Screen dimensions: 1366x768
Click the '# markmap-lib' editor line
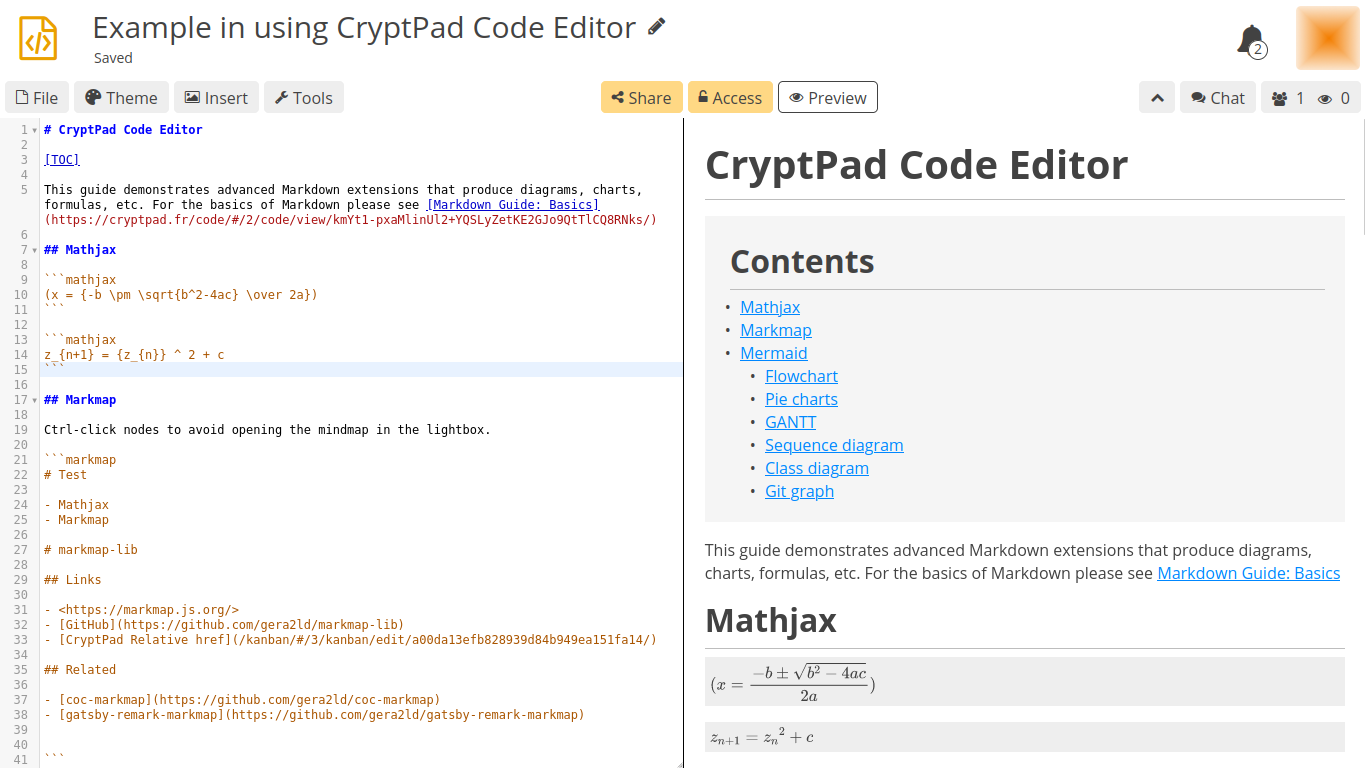coord(91,550)
